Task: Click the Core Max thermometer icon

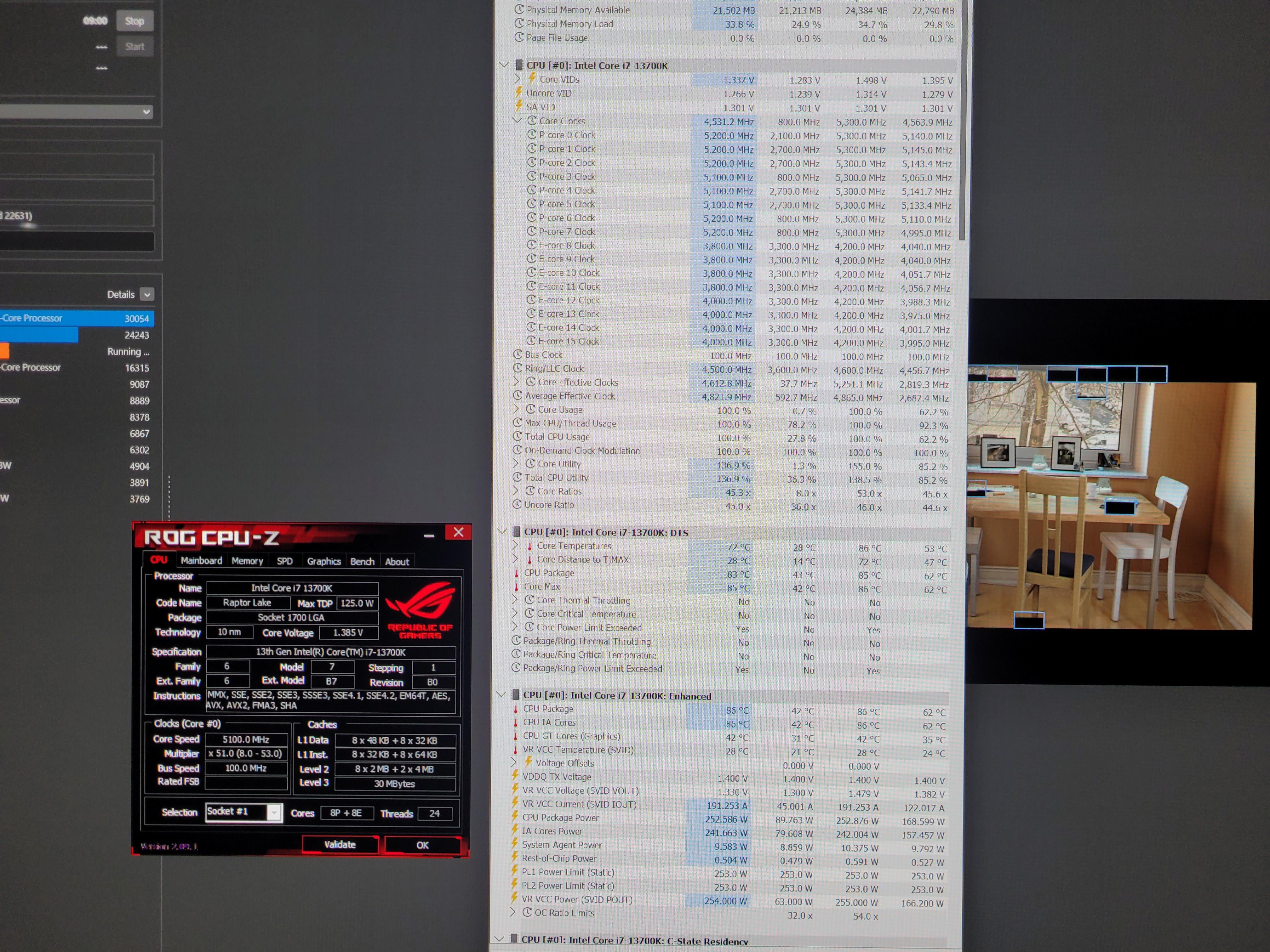Action: pyautogui.click(x=516, y=586)
